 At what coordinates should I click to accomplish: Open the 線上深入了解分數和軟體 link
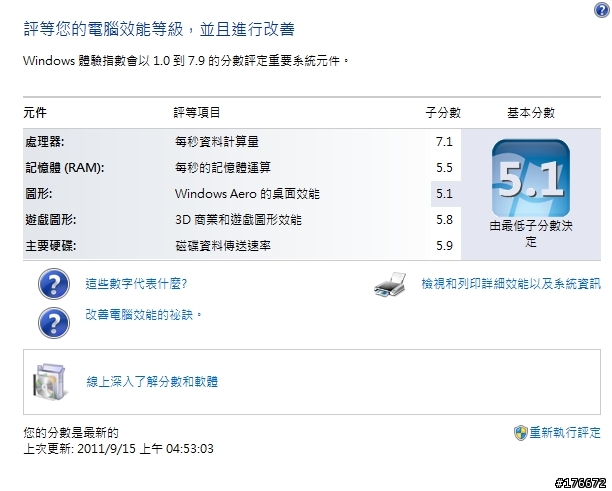click(152, 381)
